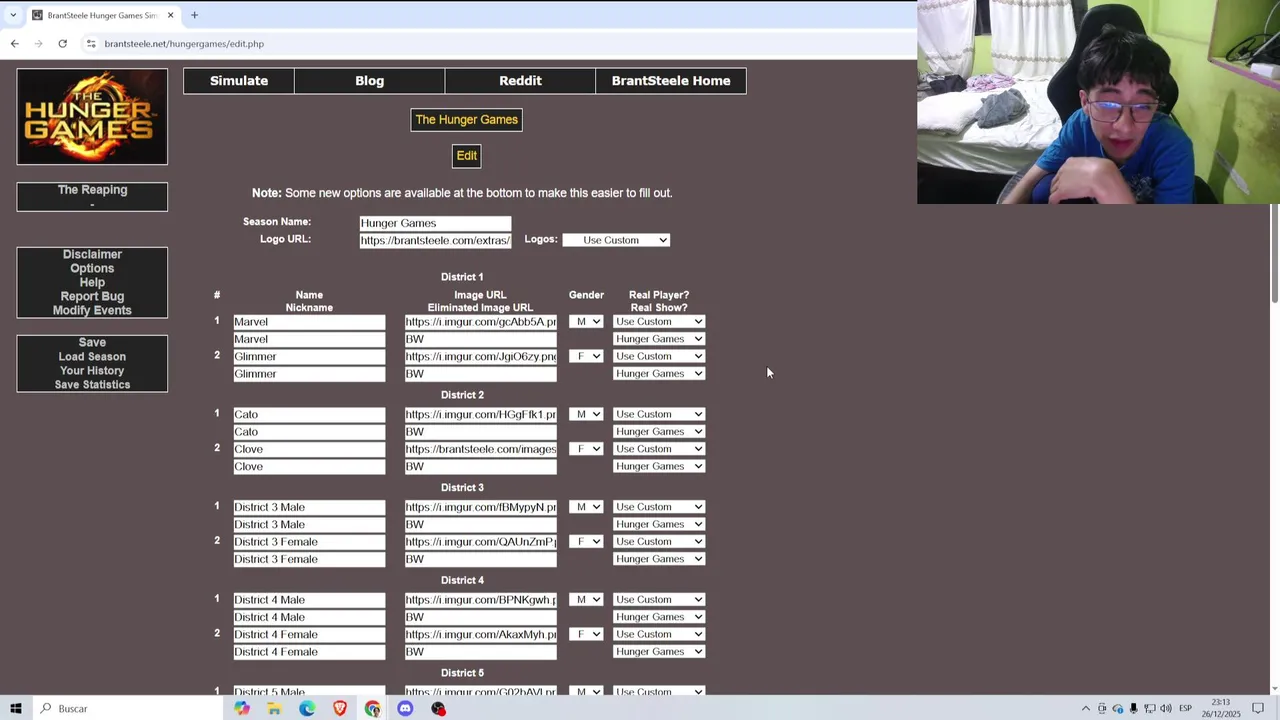The image size is (1280, 720).
Task: Open Load Season link
Action: (92, 357)
